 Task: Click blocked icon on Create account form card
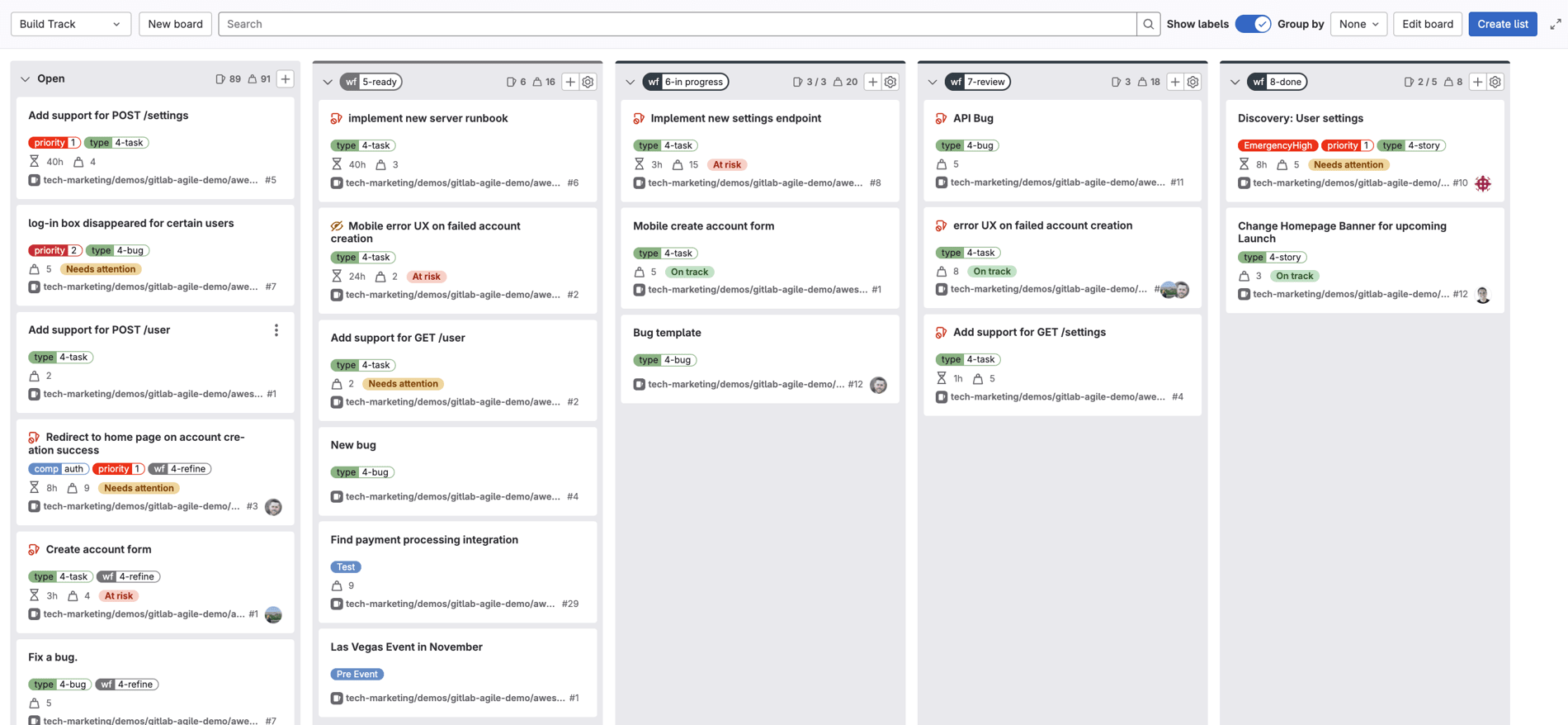coord(34,550)
